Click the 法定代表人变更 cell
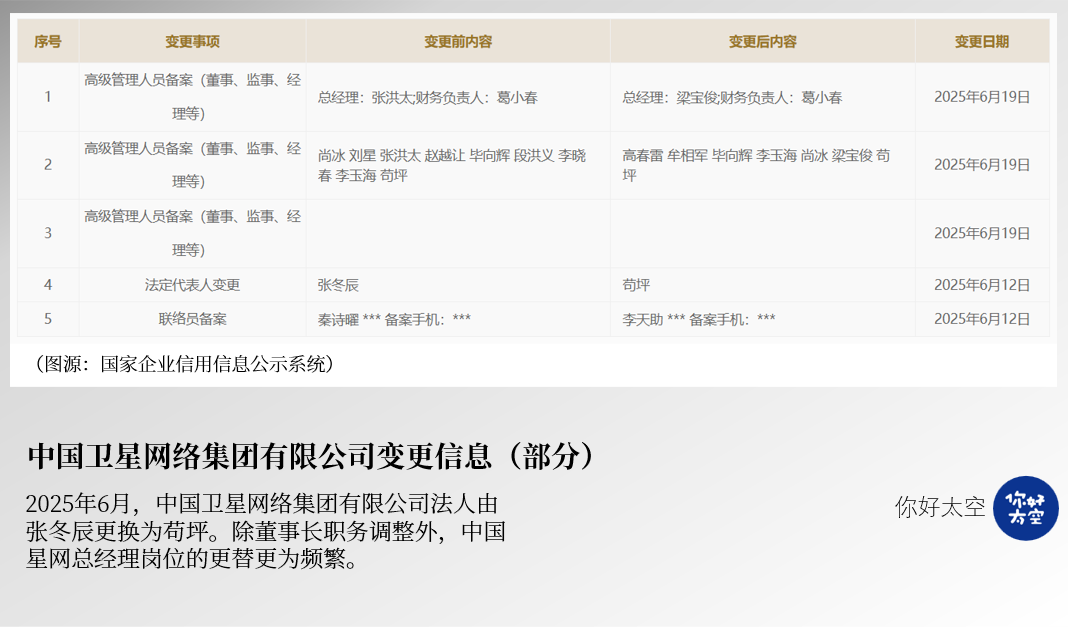 coord(193,285)
